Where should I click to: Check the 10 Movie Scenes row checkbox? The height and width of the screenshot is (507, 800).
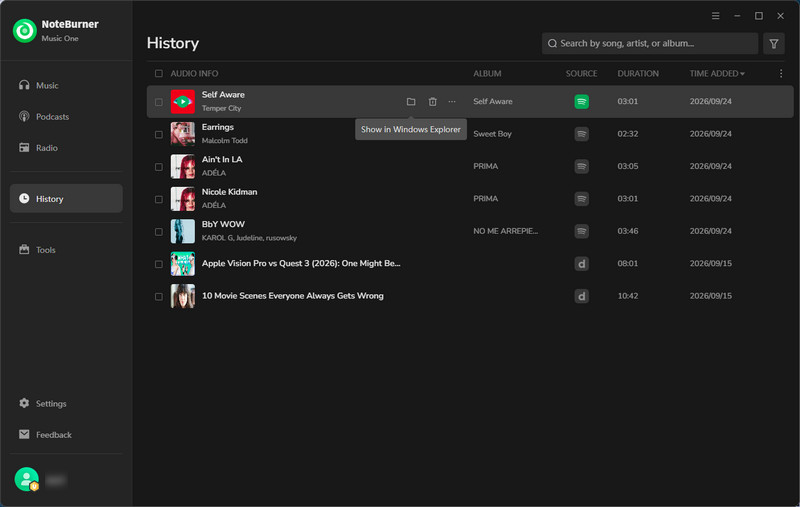[159, 296]
